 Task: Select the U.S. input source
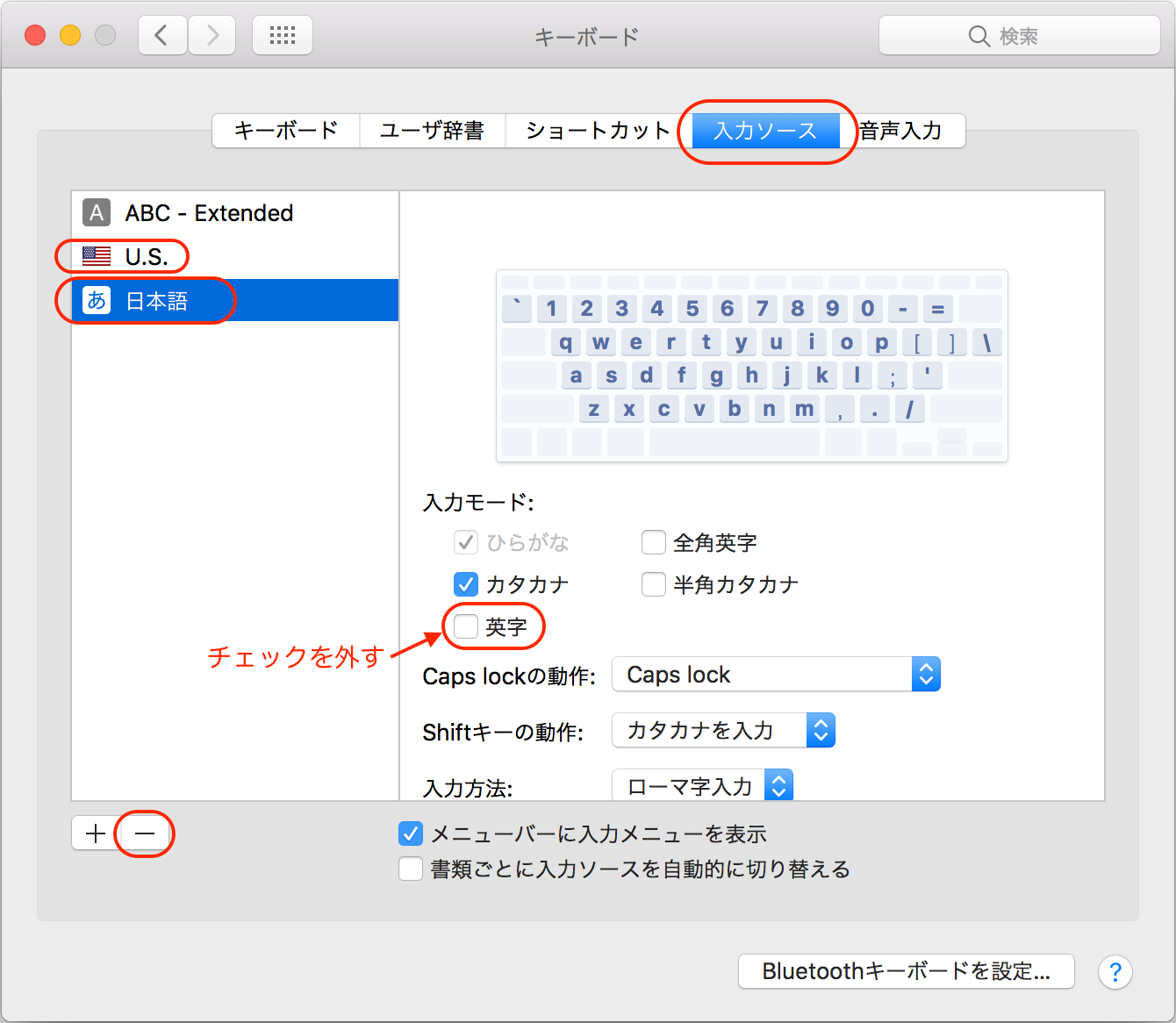coord(146,257)
